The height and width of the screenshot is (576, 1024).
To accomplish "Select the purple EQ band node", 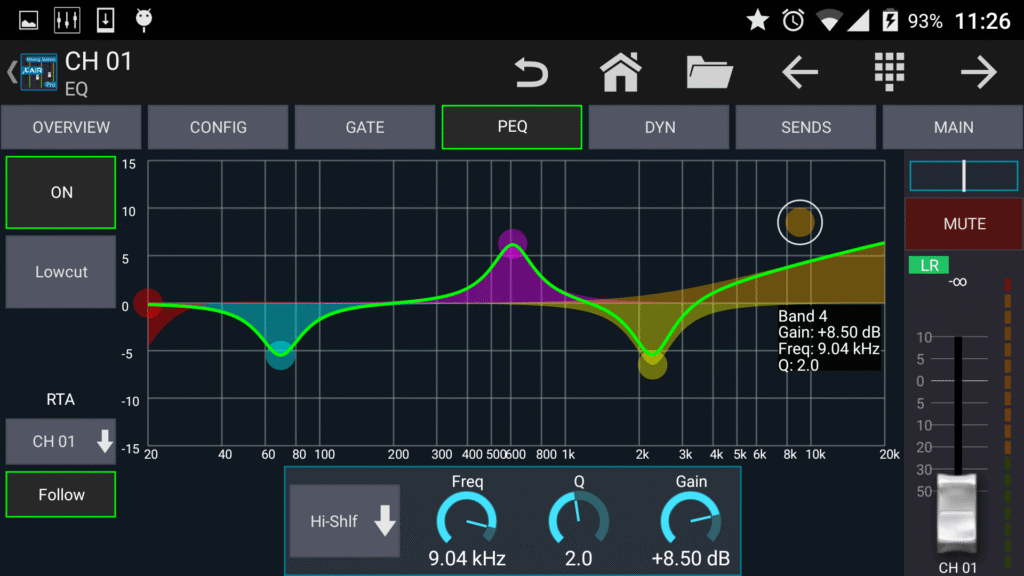I will click(512, 243).
